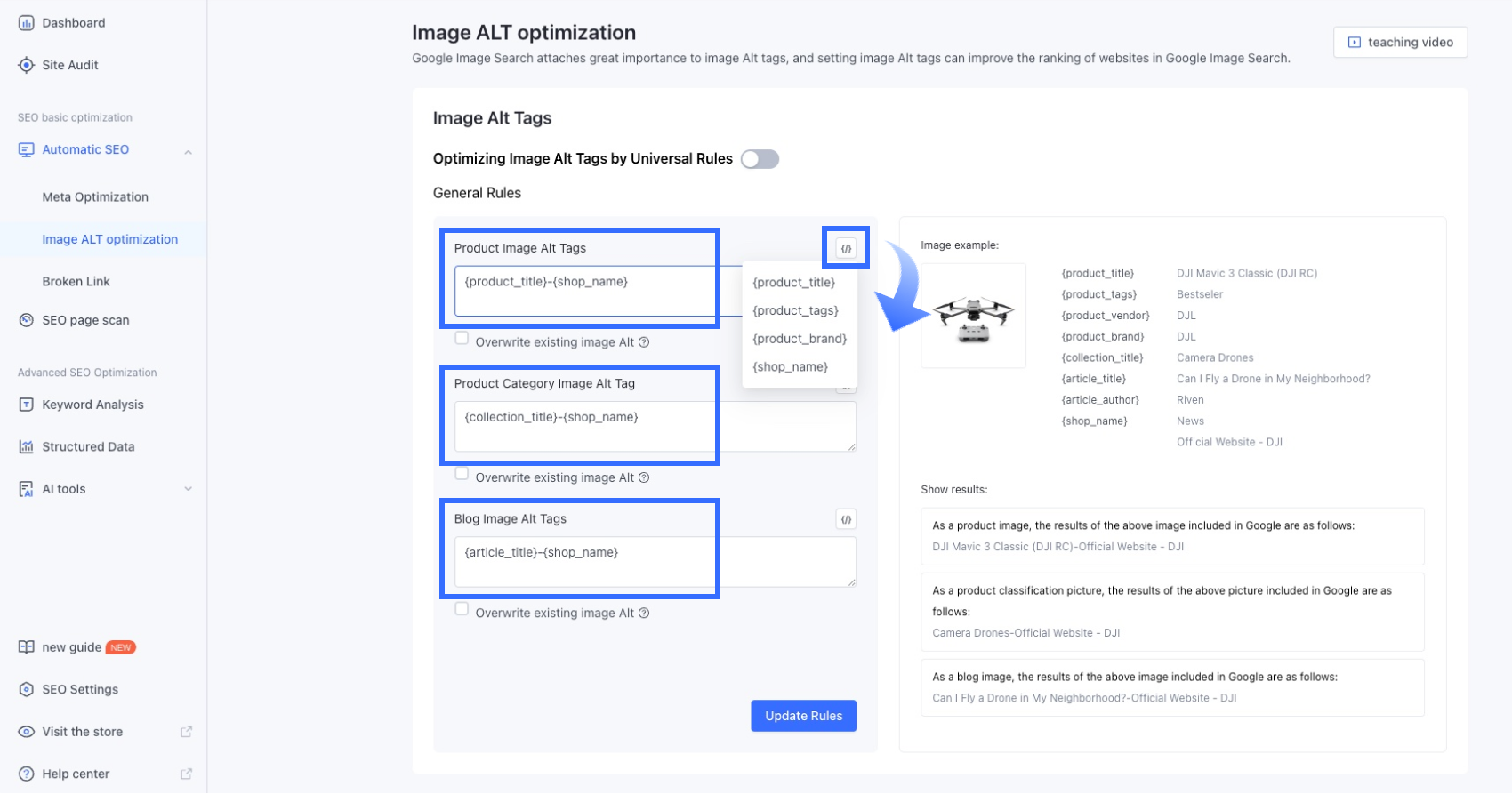Click the SEO page scan icon
The width and height of the screenshot is (1512, 794).
pyautogui.click(x=26, y=320)
